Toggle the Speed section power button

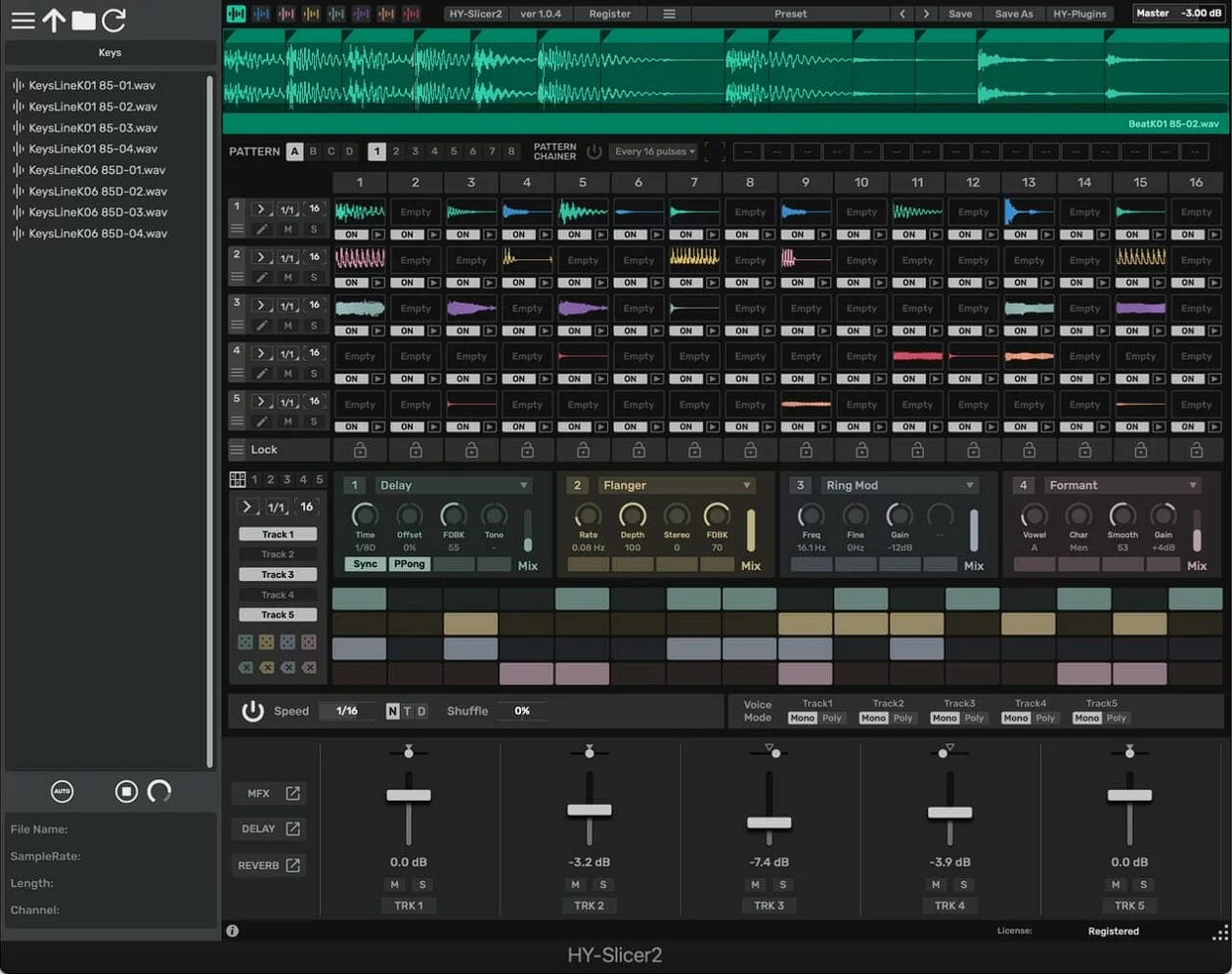point(252,711)
